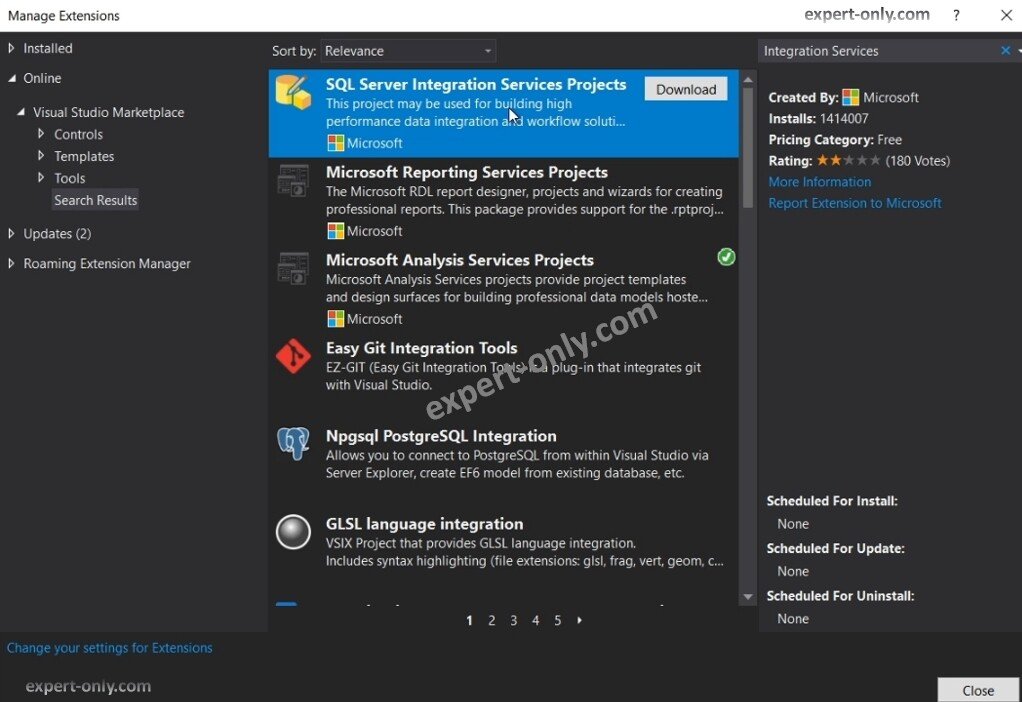This screenshot has height=702, width=1022.
Task: Click the help question mark icon
Action: click(955, 15)
